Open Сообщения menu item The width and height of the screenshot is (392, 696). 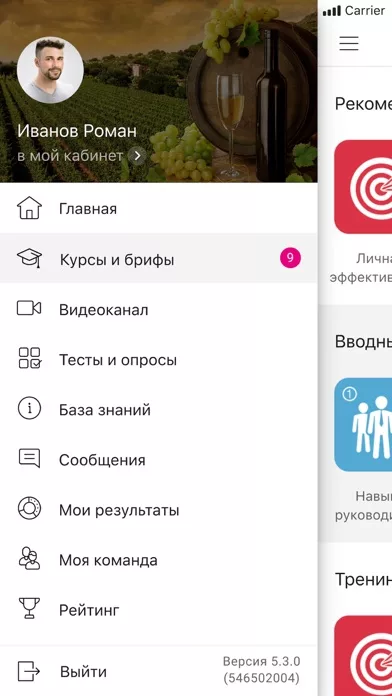158,459
